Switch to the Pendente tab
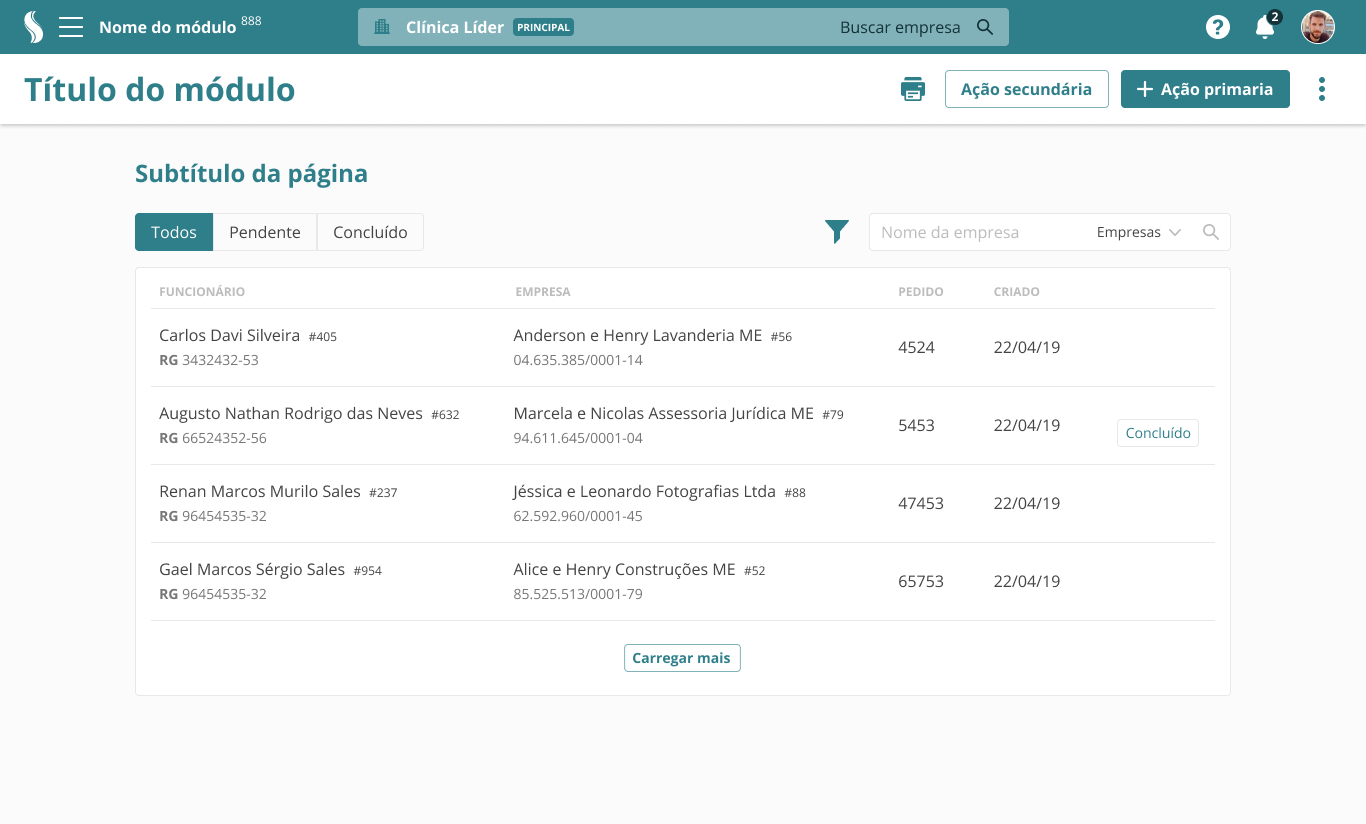This screenshot has height=824, width=1366. [265, 232]
